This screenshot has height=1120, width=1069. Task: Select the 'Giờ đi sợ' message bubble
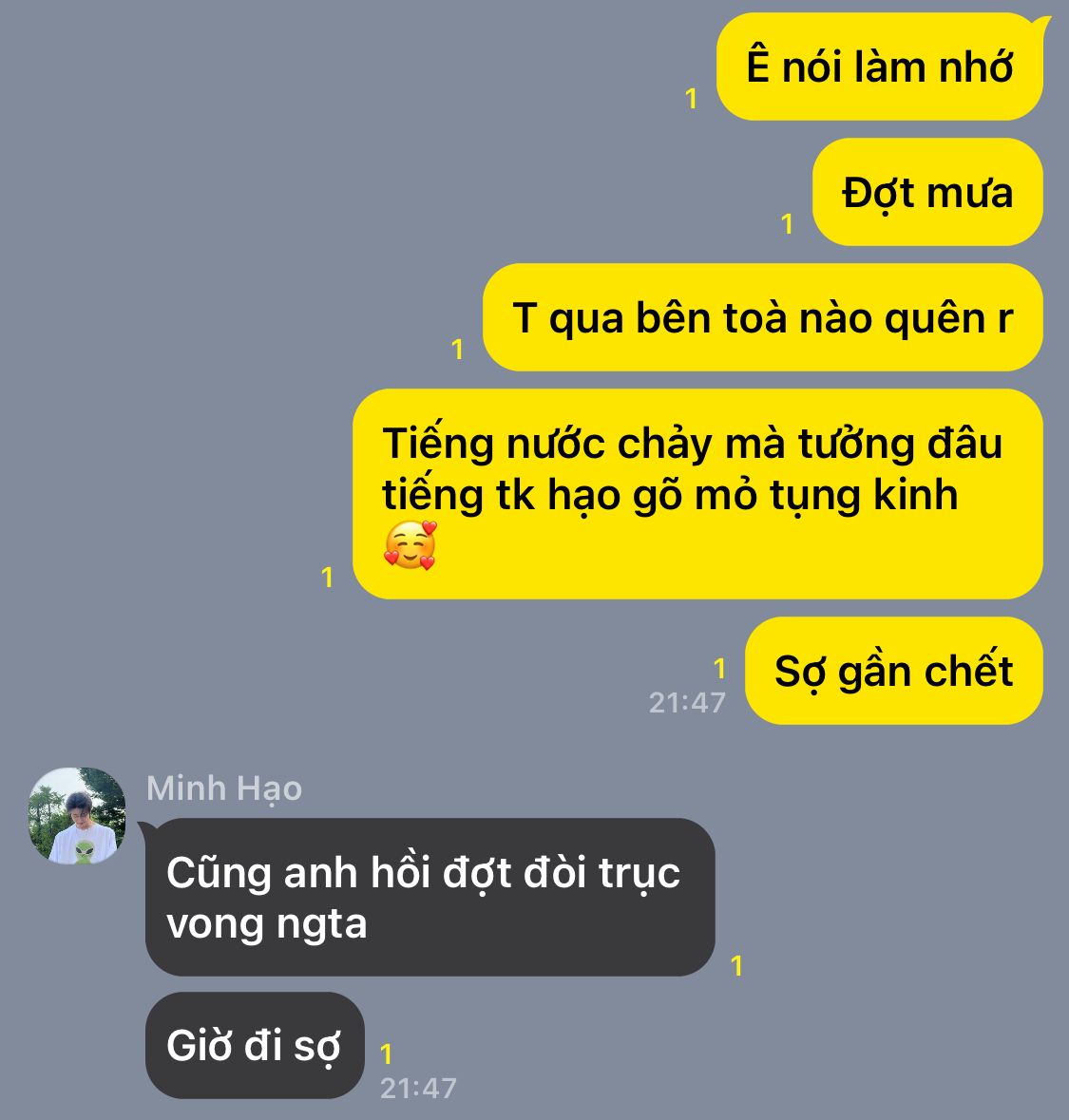pyautogui.click(x=255, y=1045)
